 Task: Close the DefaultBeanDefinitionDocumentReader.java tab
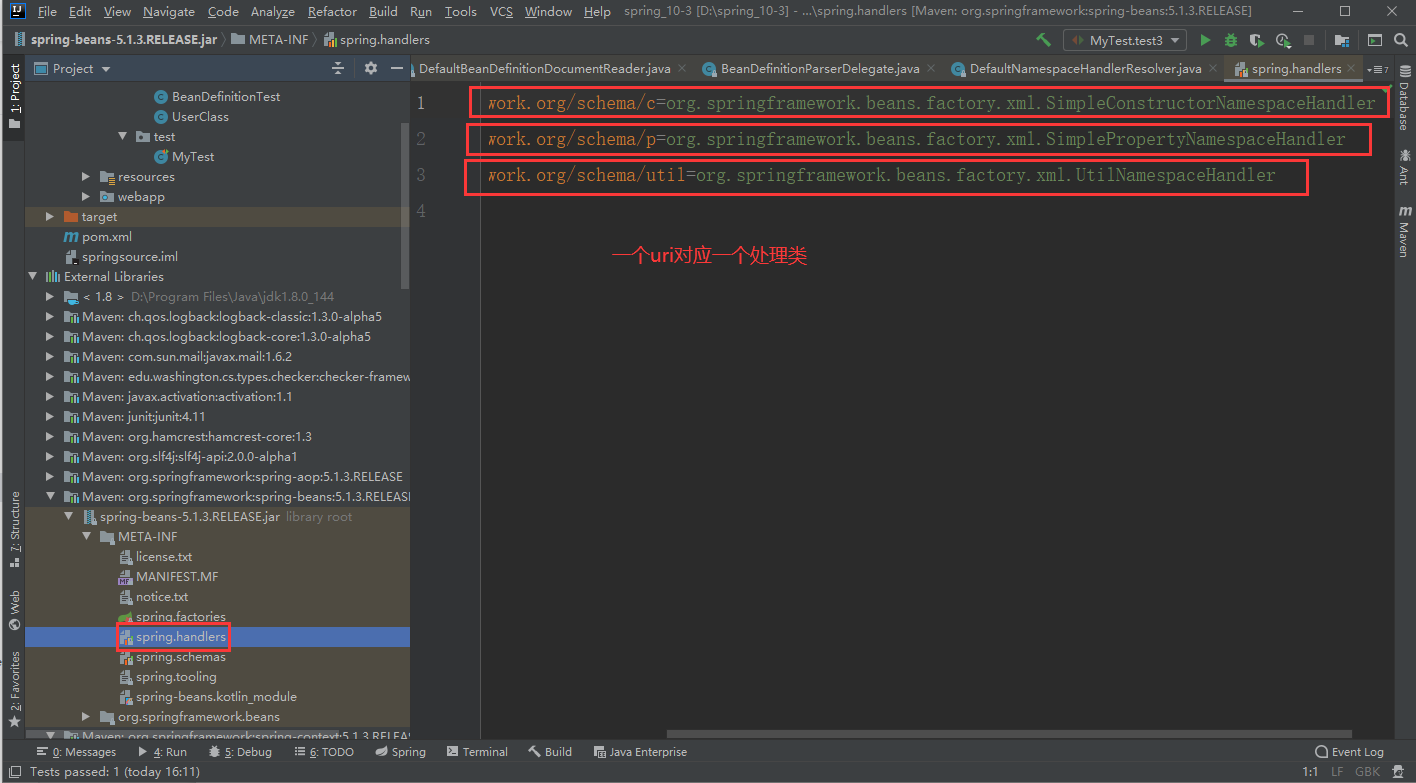[x=682, y=69]
